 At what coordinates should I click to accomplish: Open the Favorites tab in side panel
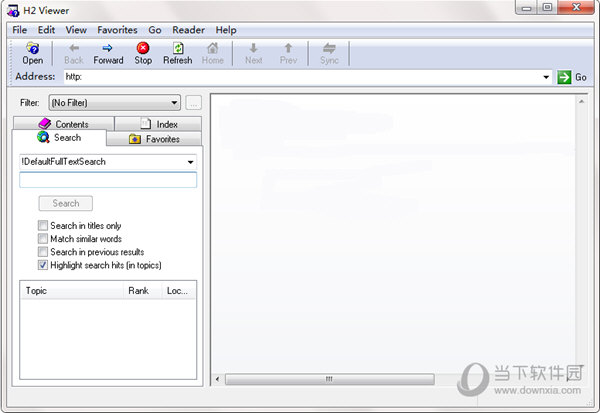[x=154, y=139]
